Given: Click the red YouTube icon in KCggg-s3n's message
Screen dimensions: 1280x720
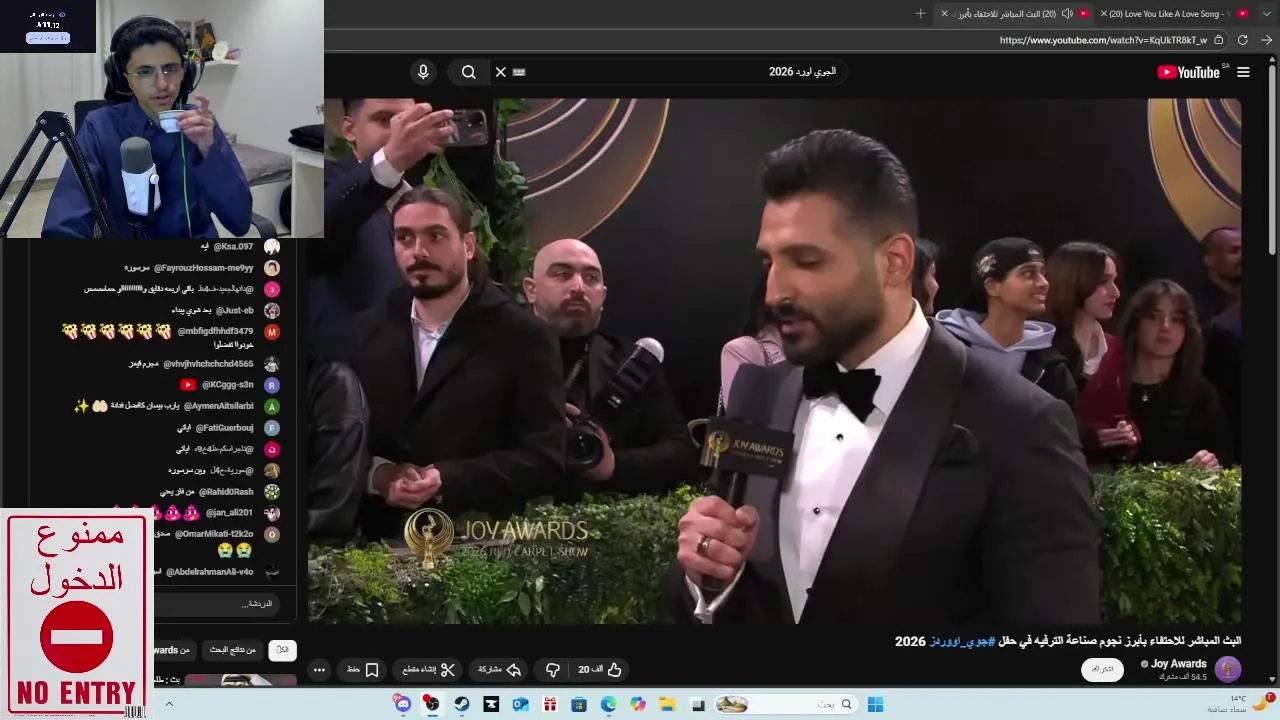Looking at the screenshot, I should [x=188, y=384].
